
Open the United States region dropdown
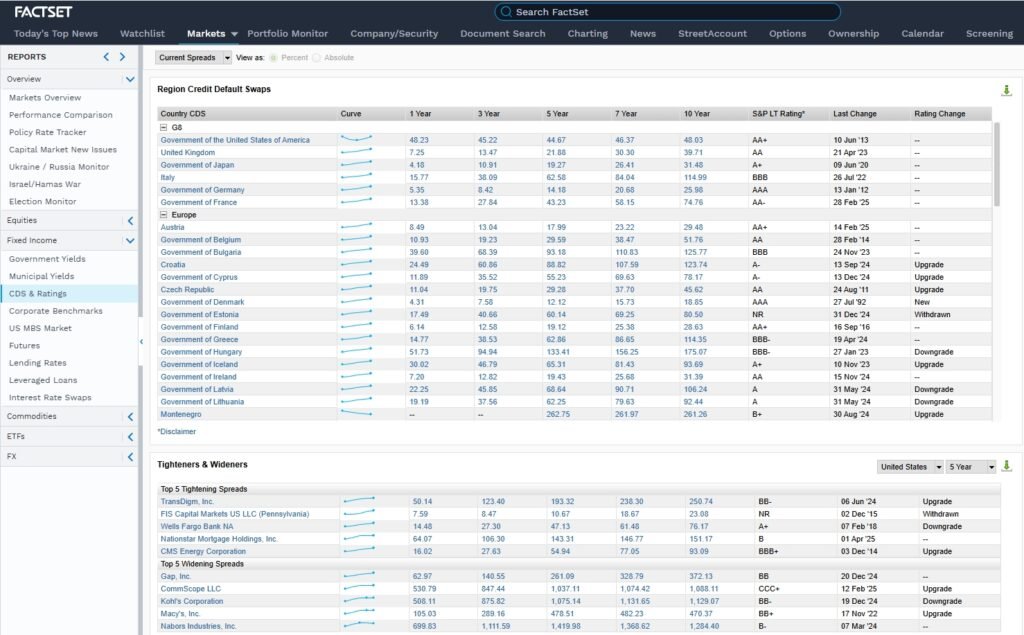[x=910, y=467]
